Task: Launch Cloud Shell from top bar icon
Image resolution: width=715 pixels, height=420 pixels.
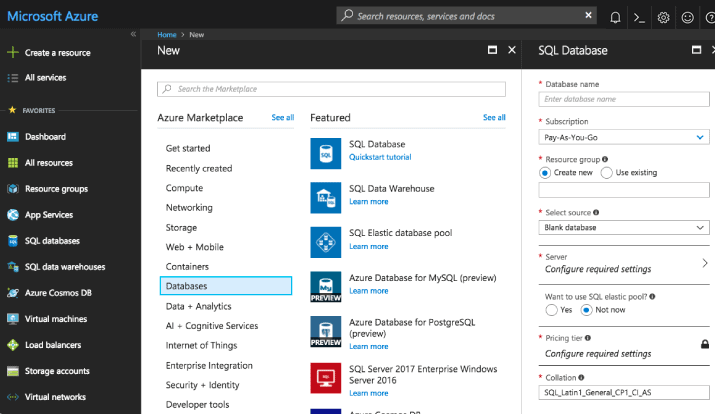Action: tap(639, 17)
